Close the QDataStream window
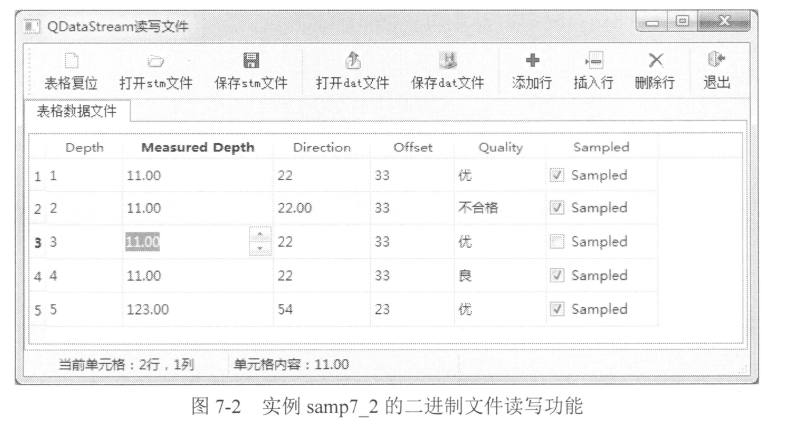Screen dimensions: 789x426 pos(724,21)
